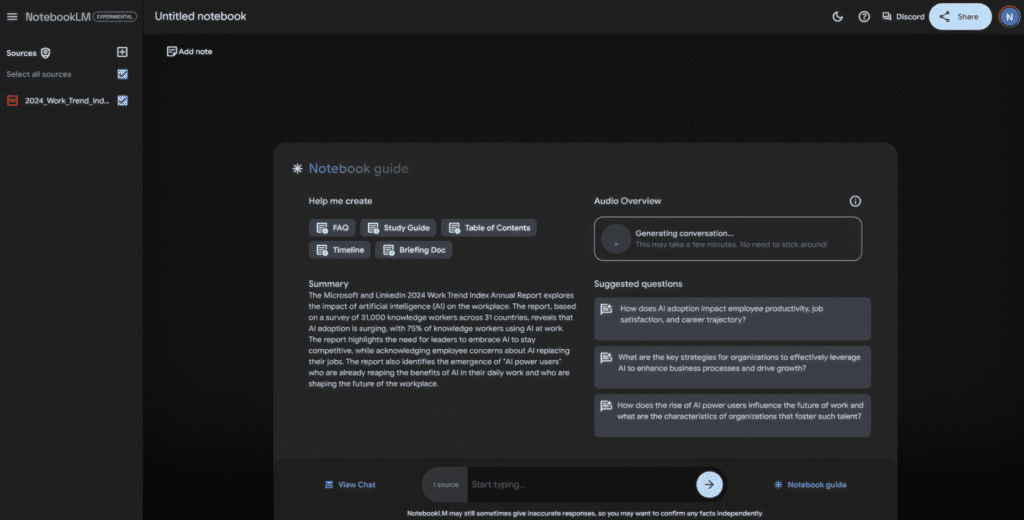This screenshot has width=1024, height=520.
Task: Create a Study Guide
Action: [398, 227]
